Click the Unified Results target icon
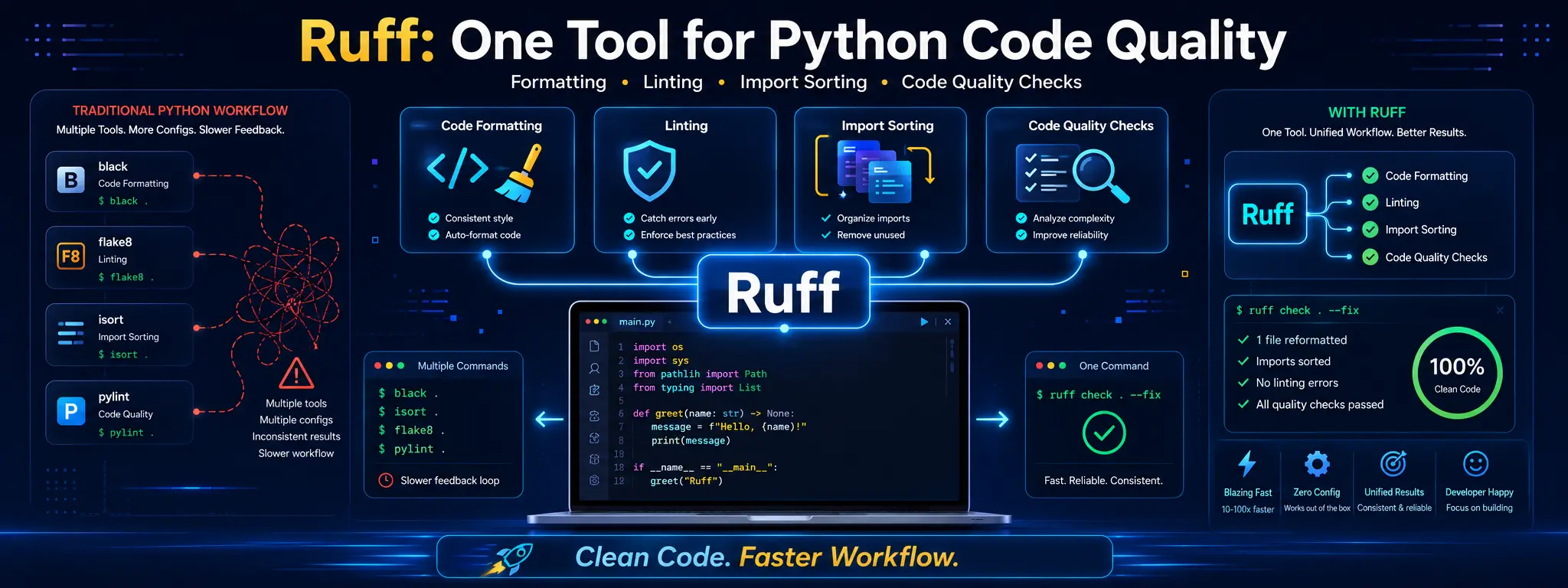 (1393, 463)
